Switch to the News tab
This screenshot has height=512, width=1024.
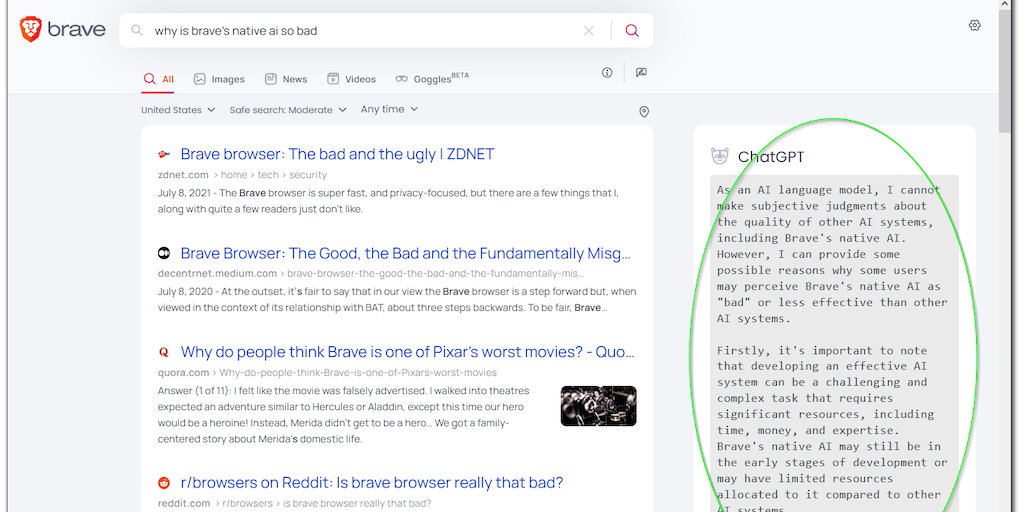286,79
